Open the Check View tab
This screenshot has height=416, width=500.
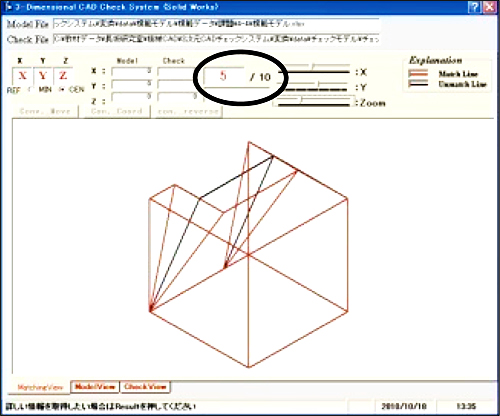click(145, 387)
